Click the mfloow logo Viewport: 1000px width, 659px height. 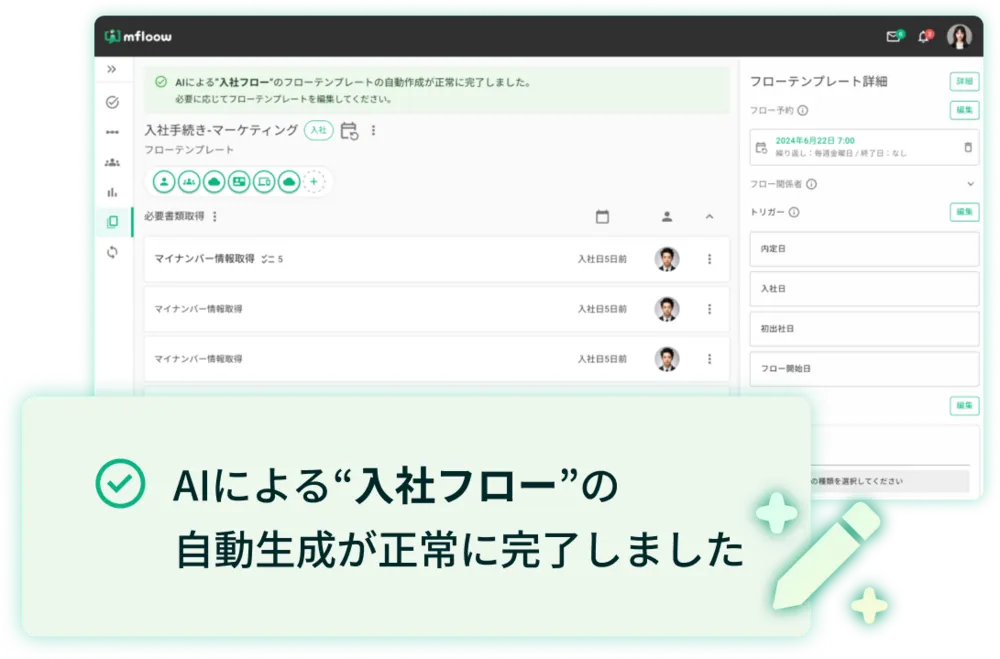tap(138, 36)
